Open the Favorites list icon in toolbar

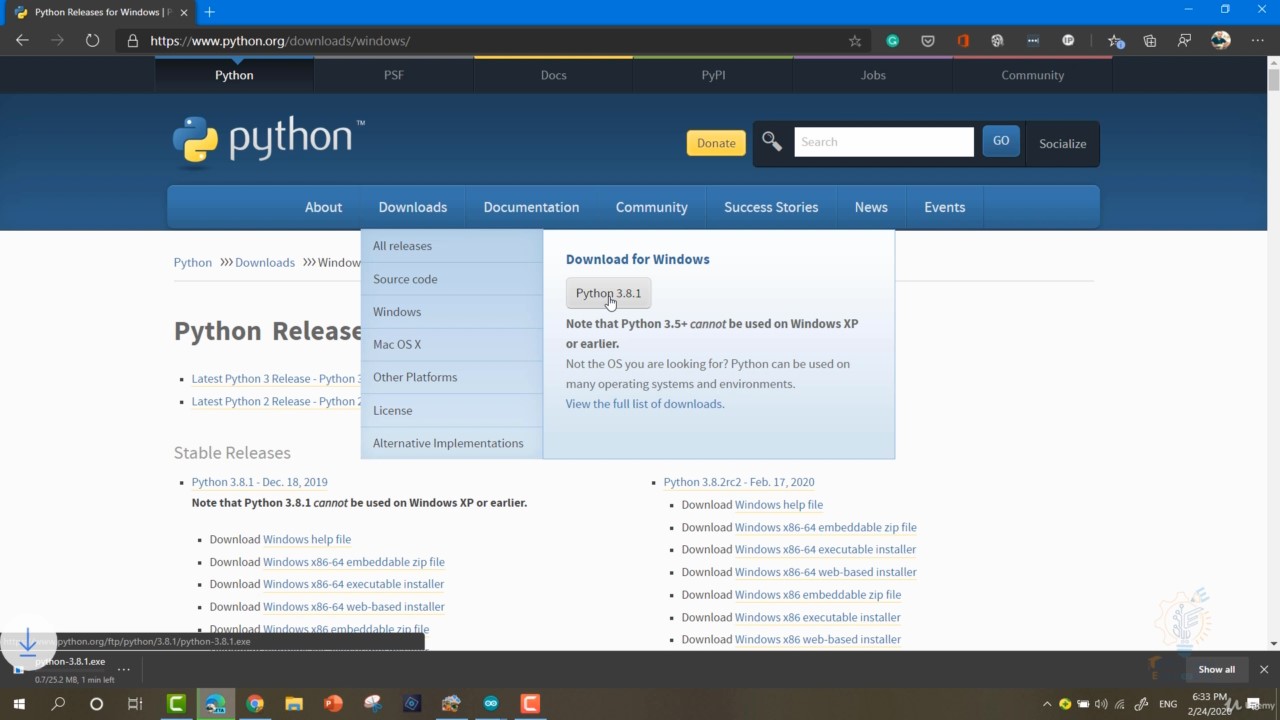pos(1115,41)
